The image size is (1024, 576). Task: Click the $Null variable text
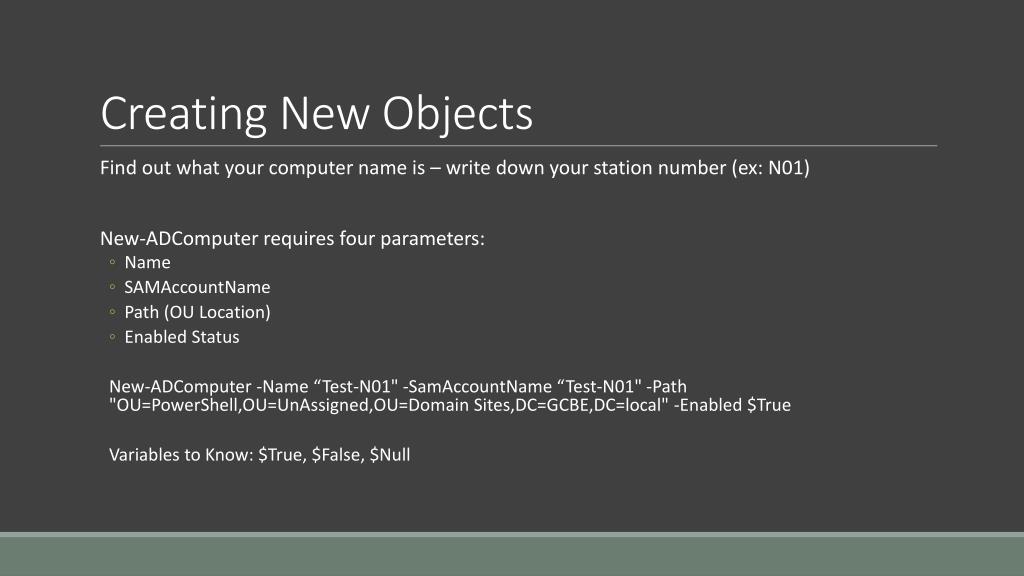point(390,455)
